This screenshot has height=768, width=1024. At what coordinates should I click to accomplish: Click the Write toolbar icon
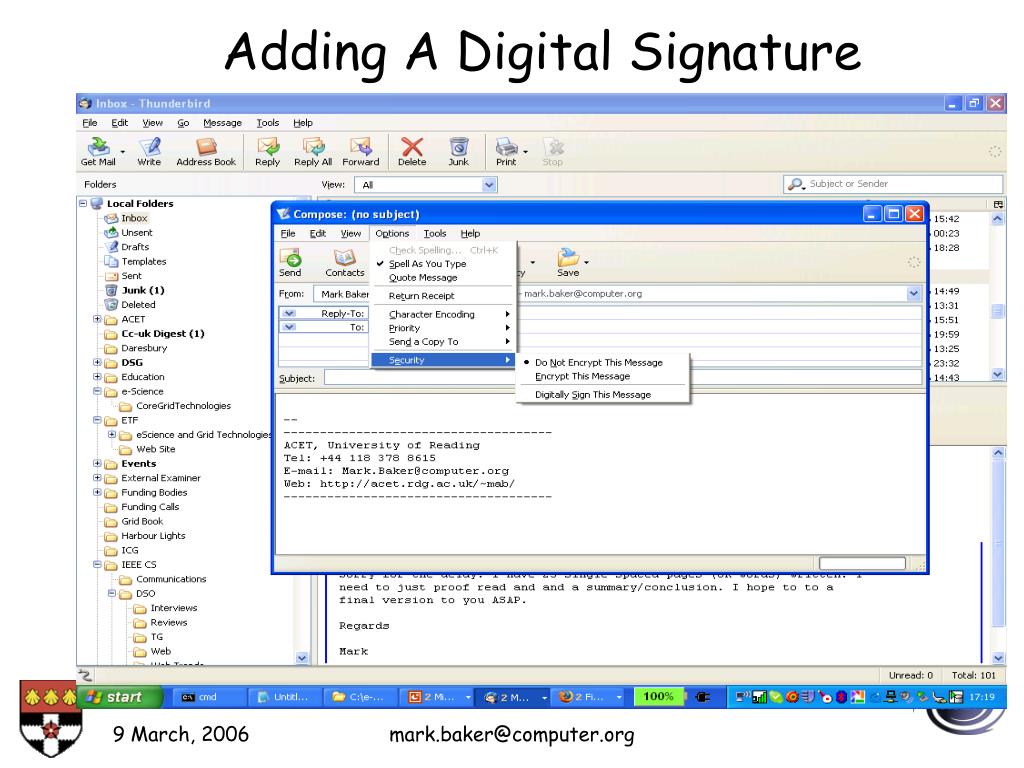tap(149, 152)
